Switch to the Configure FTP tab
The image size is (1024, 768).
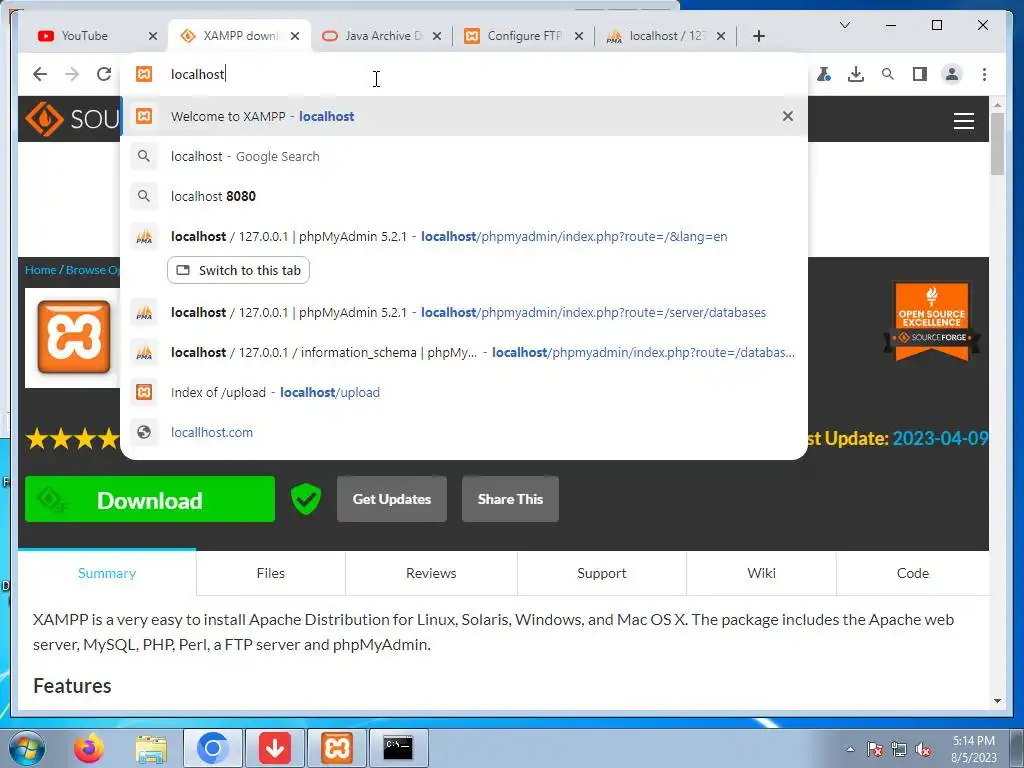[x=516, y=36]
